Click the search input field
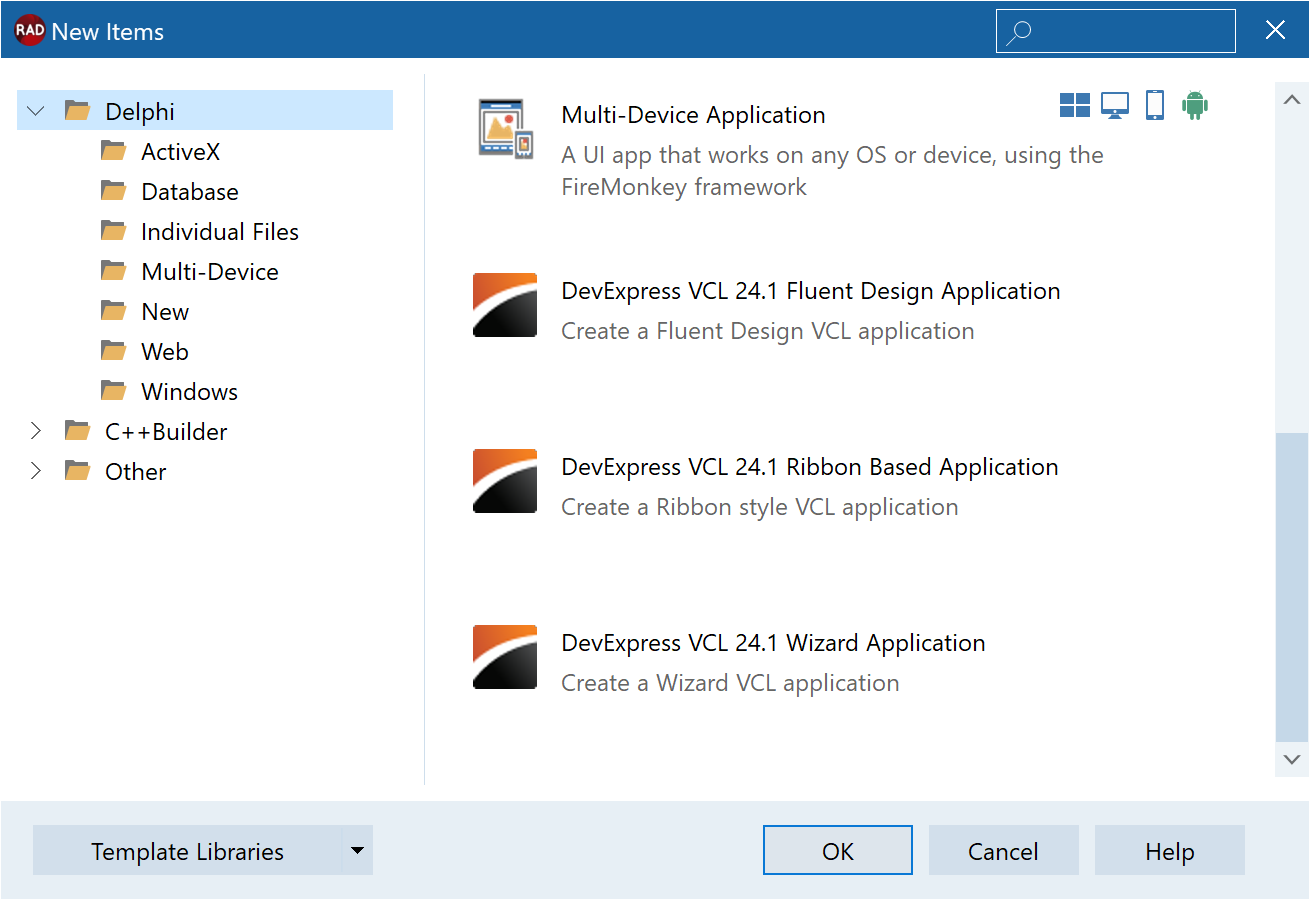Screen dimensions: 1310x900 (1130, 31)
